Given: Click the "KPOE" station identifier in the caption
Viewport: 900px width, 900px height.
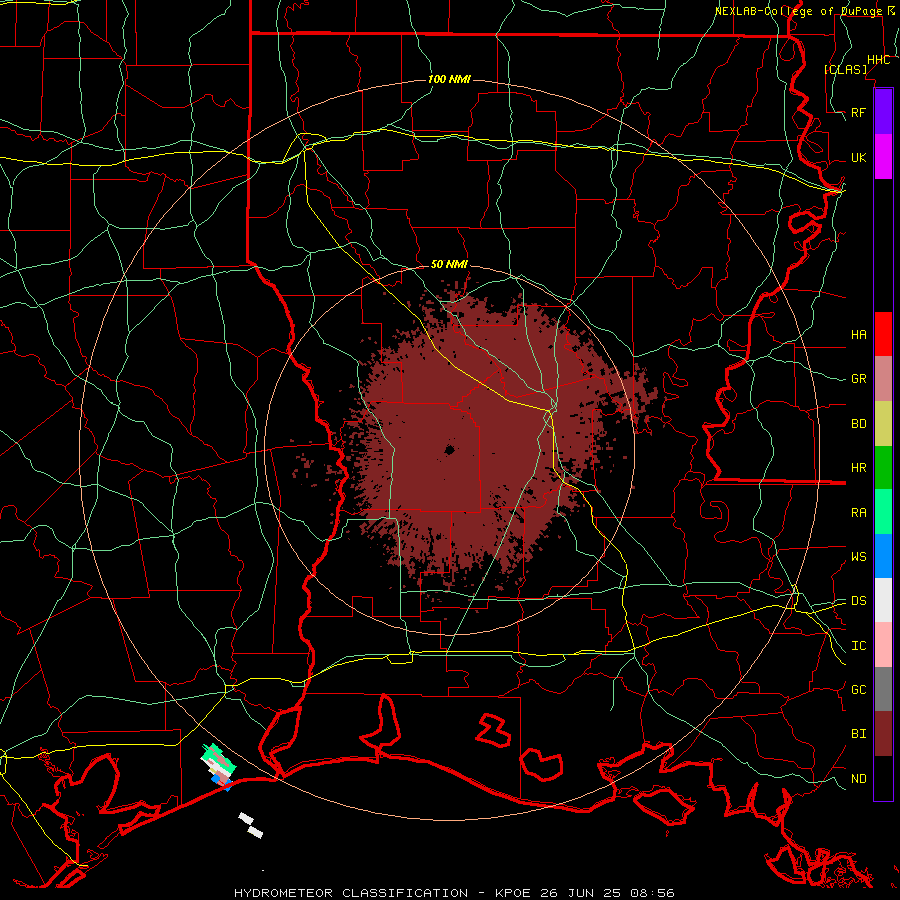Looking at the screenshot, I should pos(509,893).
